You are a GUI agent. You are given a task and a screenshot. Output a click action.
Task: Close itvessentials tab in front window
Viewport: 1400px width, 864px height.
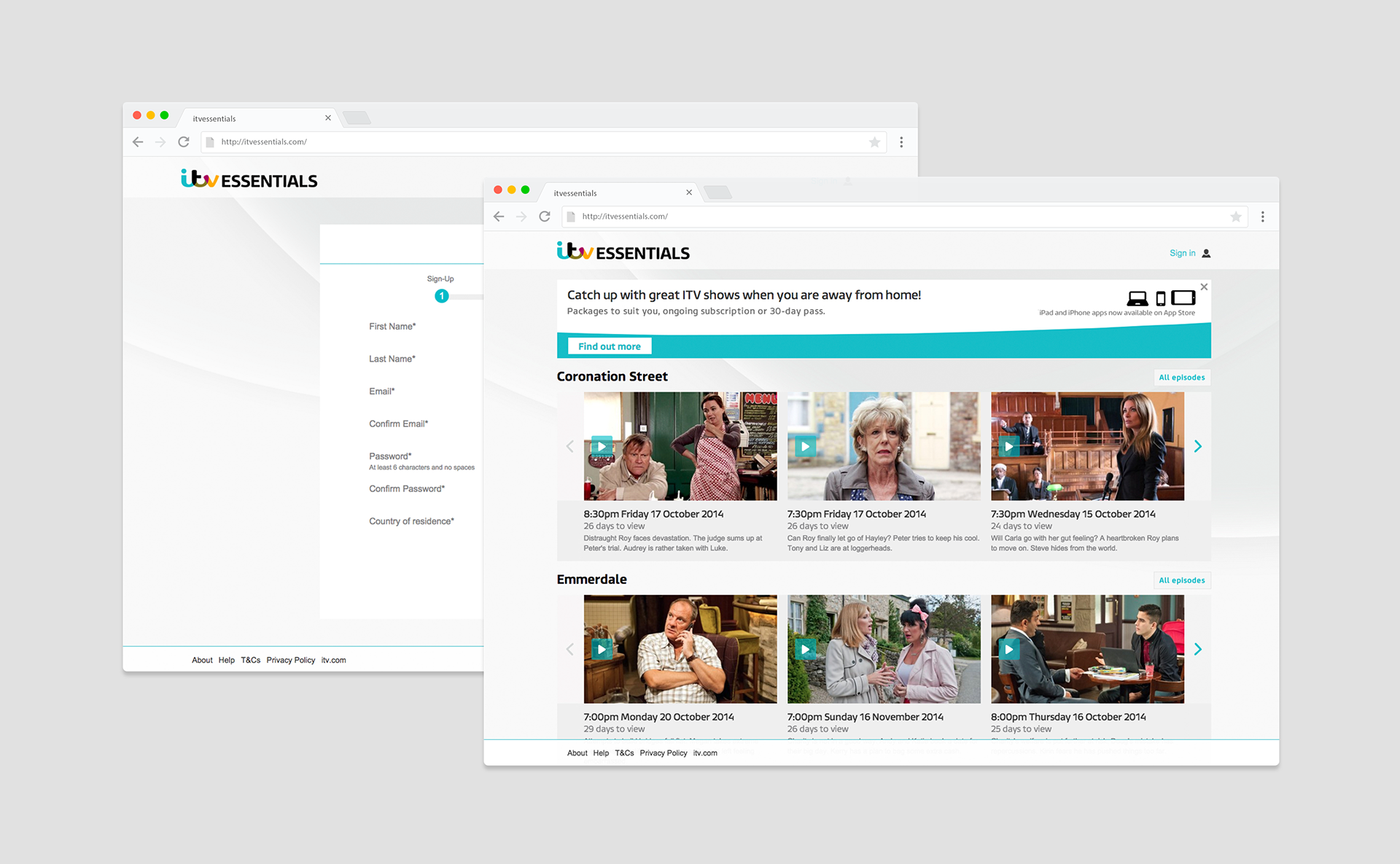point(689,192)
